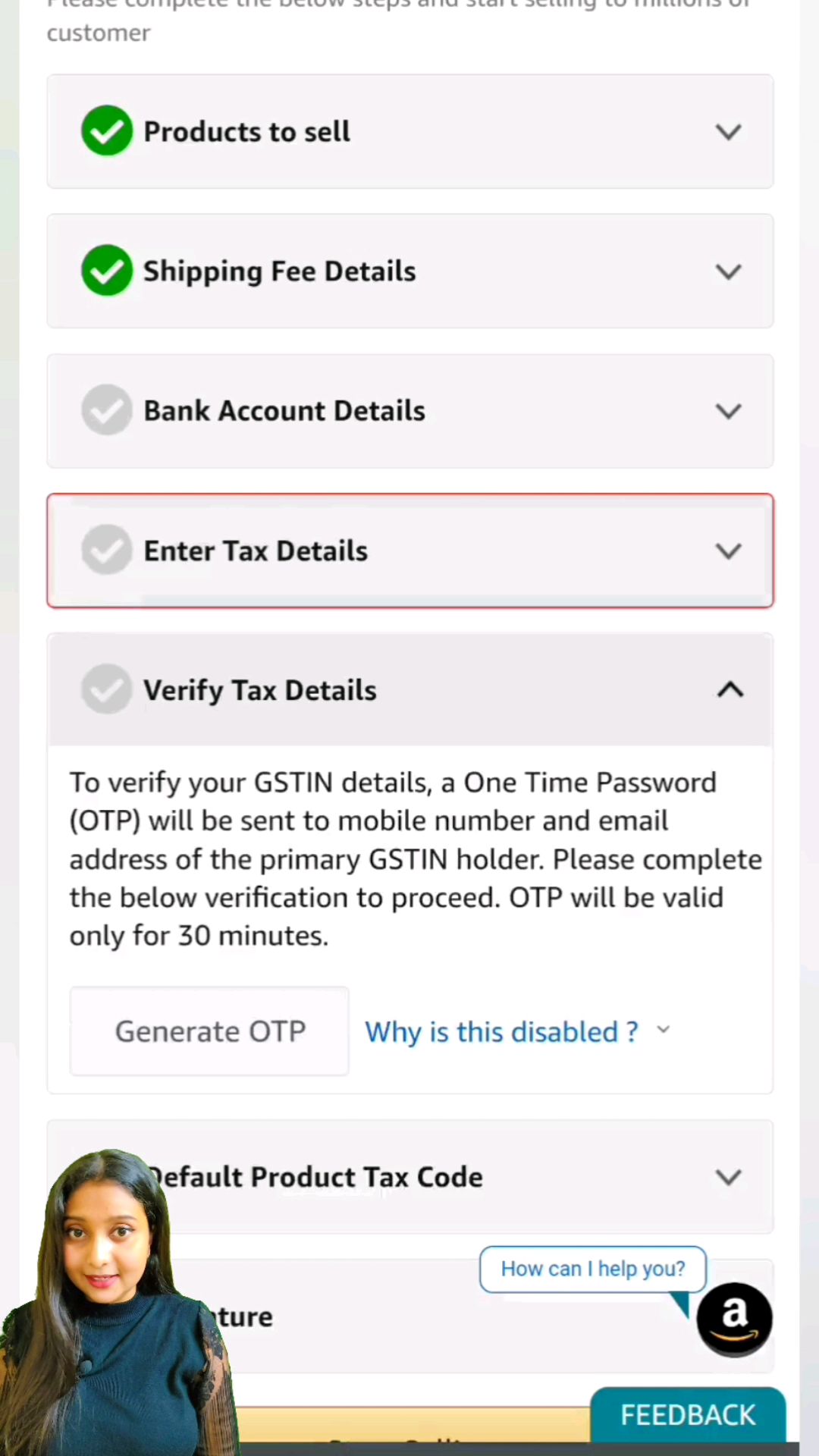Viewport: 819px width, 1456px height.
Task: Expand Shipping Fee Details chevron
Action: point(728,271)
